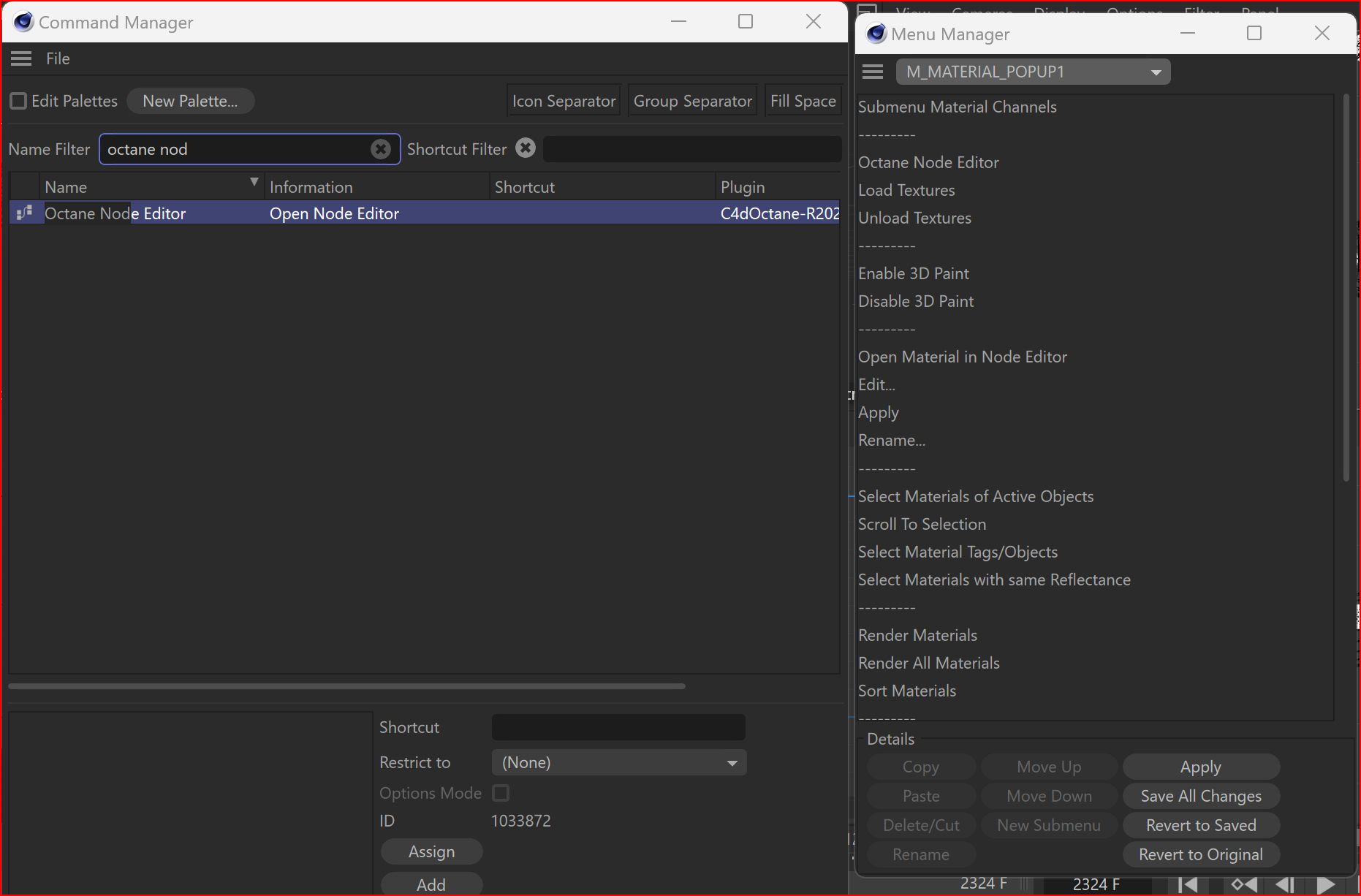1361x896 pixels.
Task: Click the Copy button in Details
Action: [x=921, y=767]
